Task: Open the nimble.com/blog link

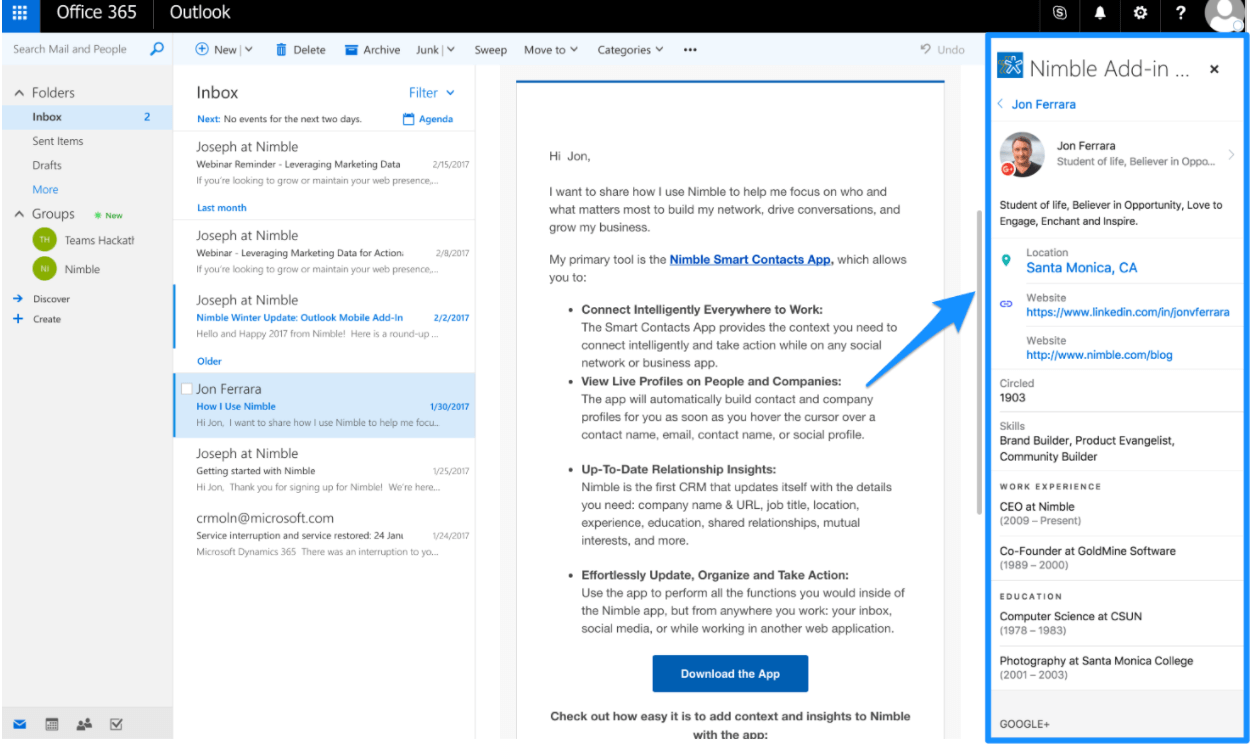Action: (x=1099, y=355)
